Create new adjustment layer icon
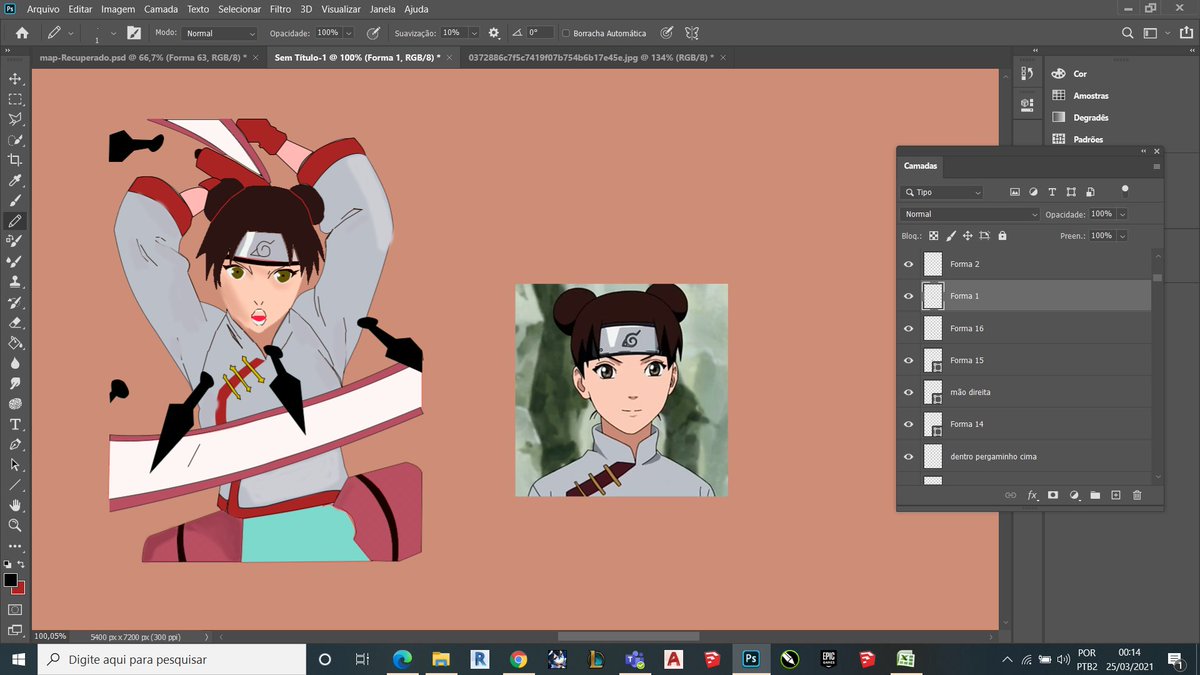 (1074, 495)
